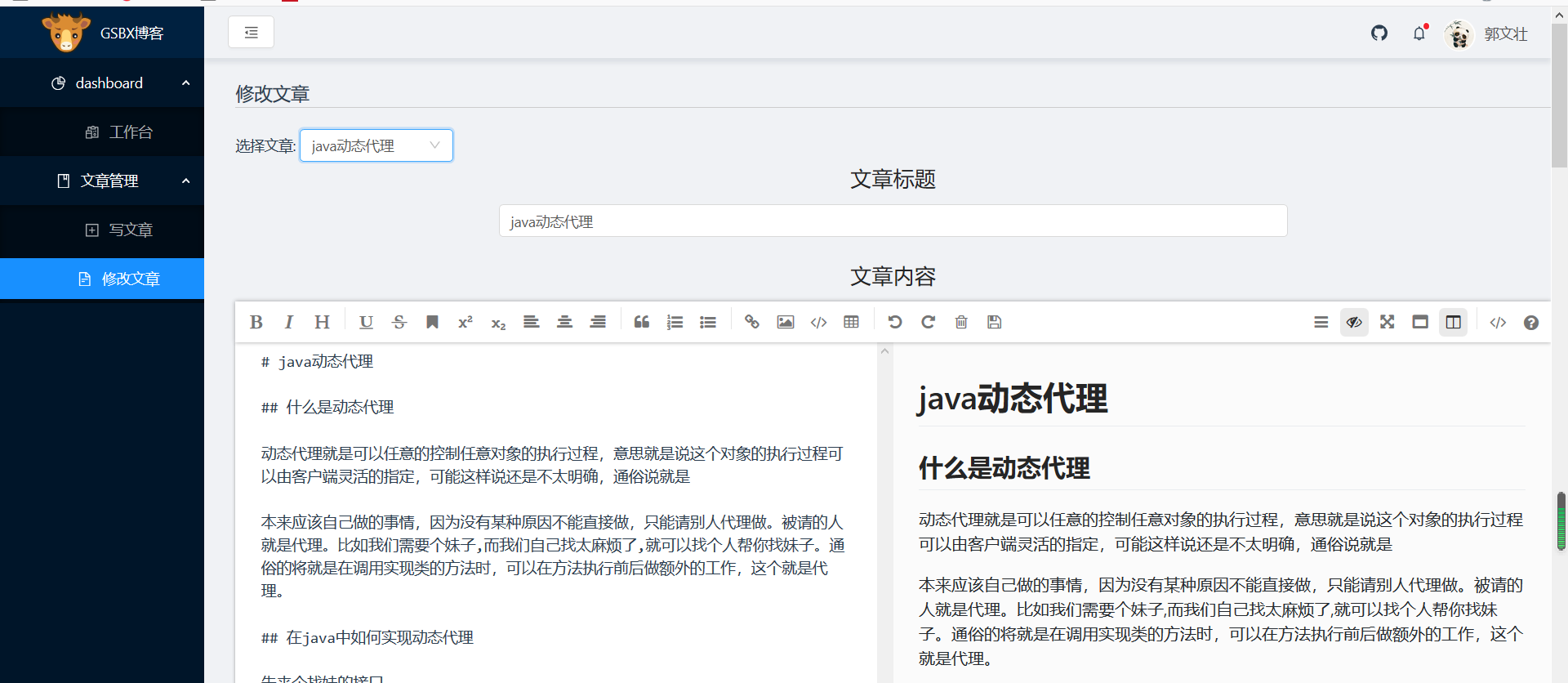The width and height of the screenshot is (1568, 683).
Task: Apply italic formatting
Action: click(289, 322)
